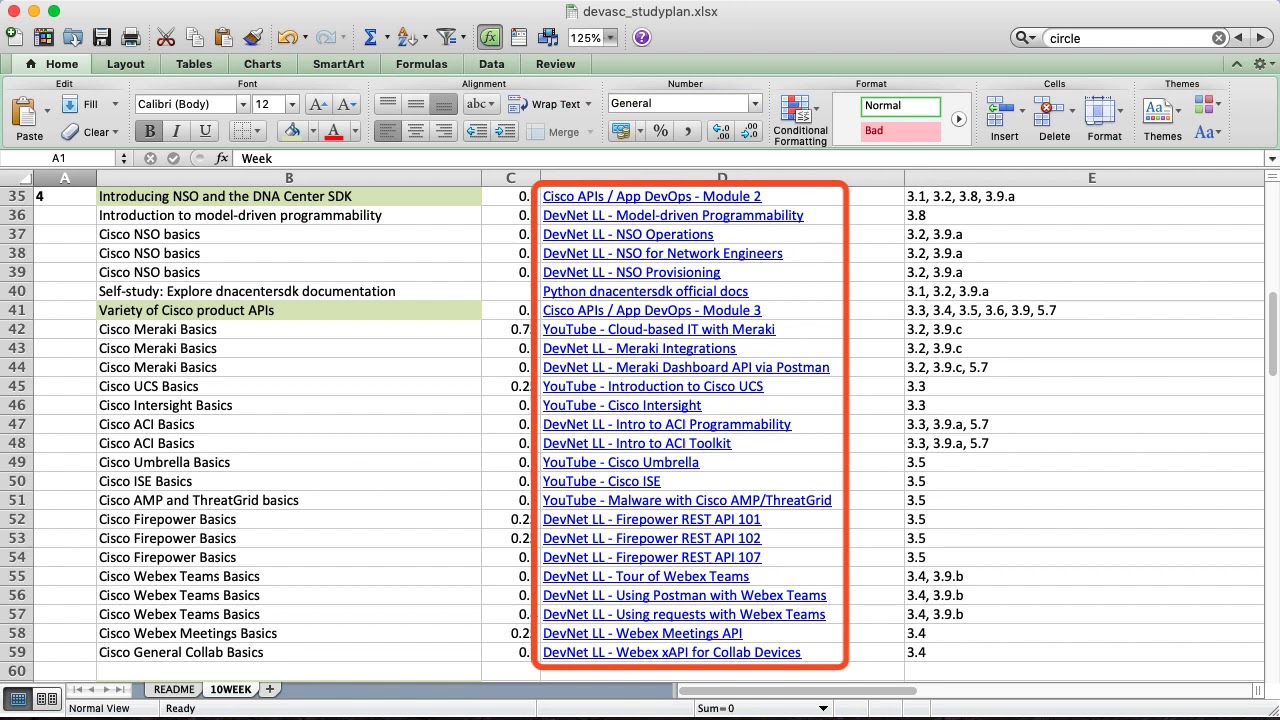Select the Format Painter brush

[x=253, y=37]
